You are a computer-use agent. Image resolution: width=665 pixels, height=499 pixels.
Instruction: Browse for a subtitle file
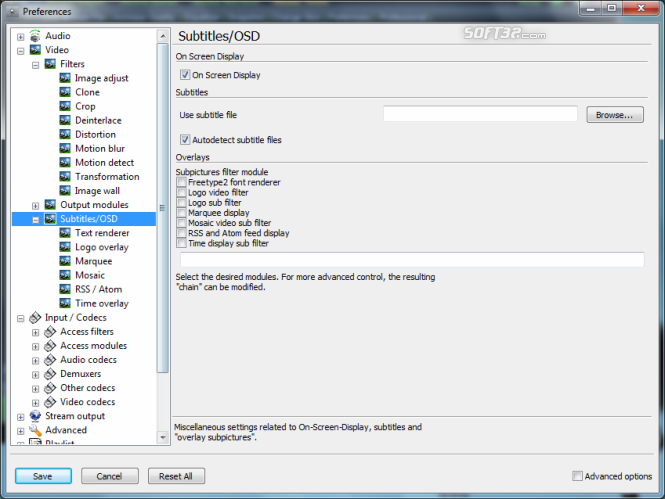[x=615, y=115]
